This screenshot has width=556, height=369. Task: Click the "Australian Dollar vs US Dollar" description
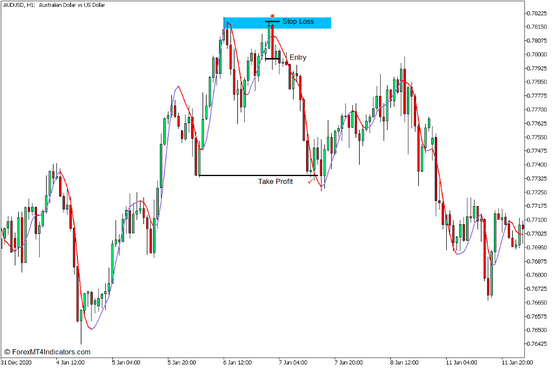72,5
